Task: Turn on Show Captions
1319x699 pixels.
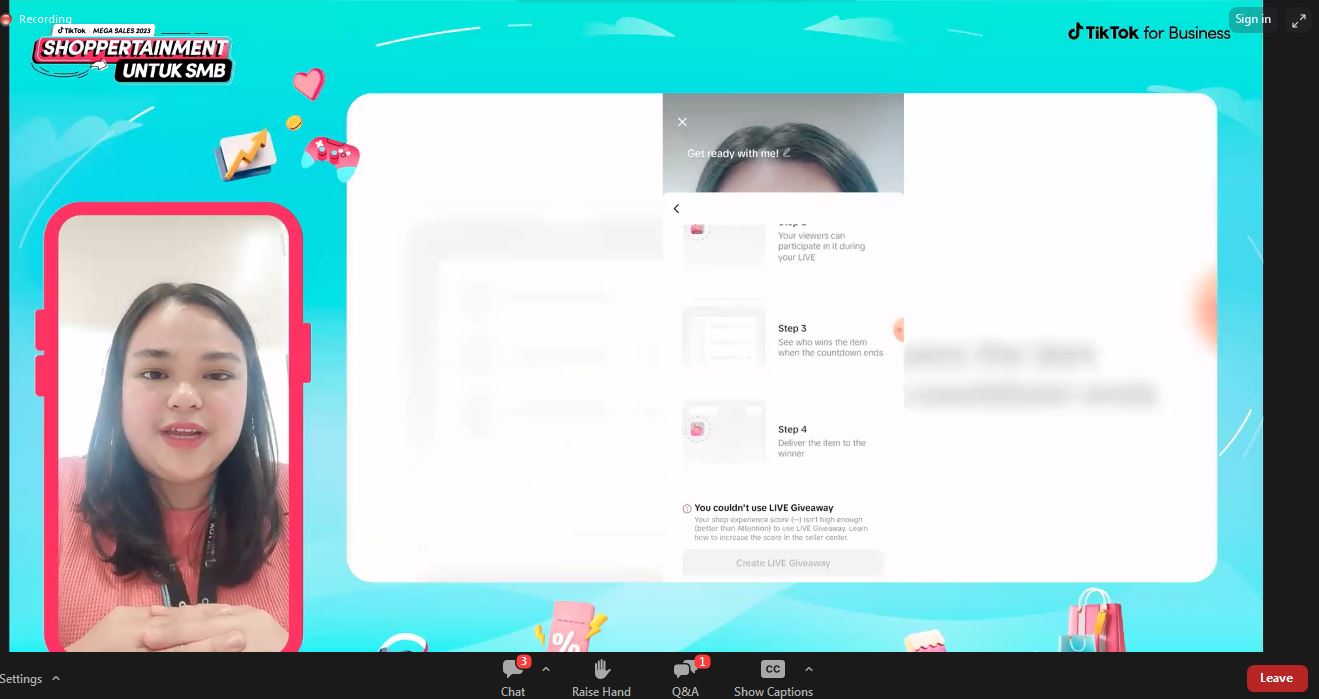Action: coord(773,677)
